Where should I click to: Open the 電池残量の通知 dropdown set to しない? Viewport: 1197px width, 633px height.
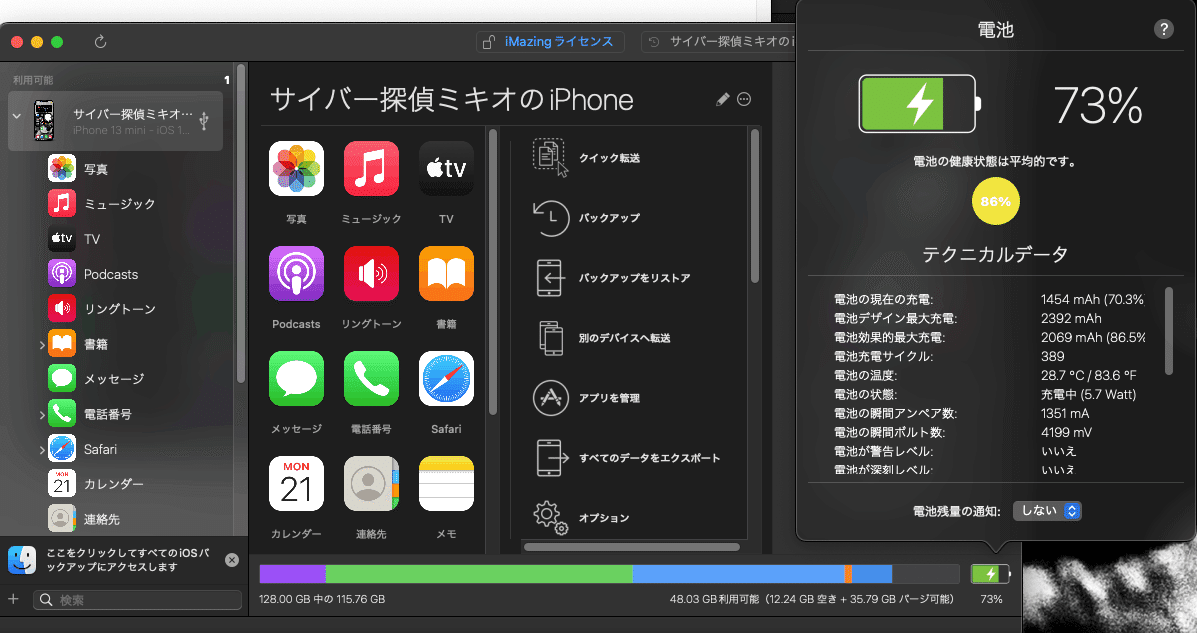(x=1047, y=511)
